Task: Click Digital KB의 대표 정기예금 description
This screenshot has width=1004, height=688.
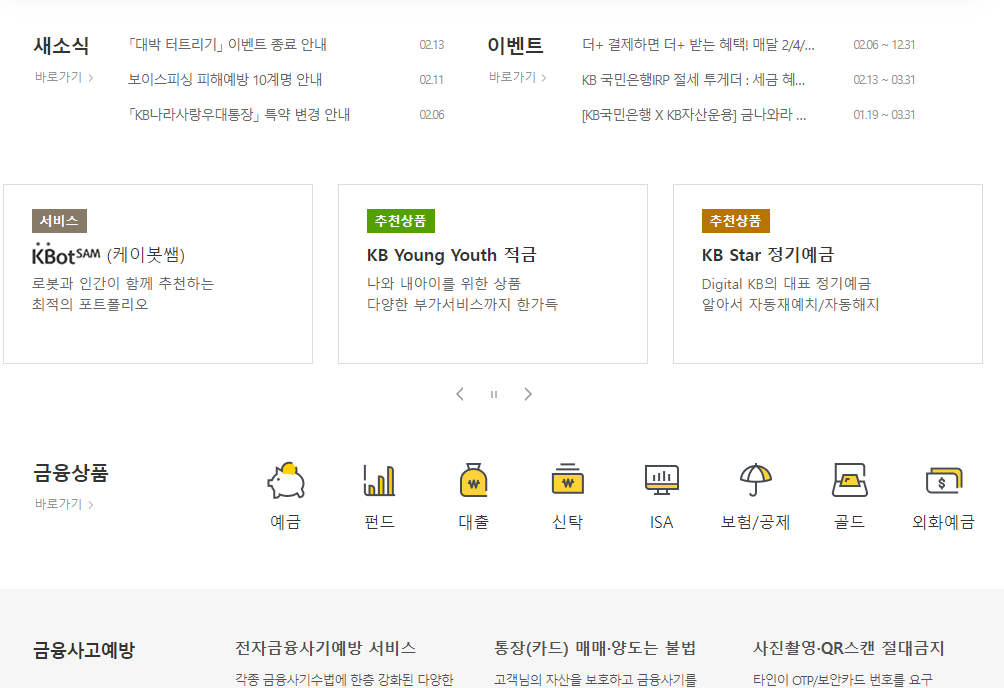Action: (786, 283)
